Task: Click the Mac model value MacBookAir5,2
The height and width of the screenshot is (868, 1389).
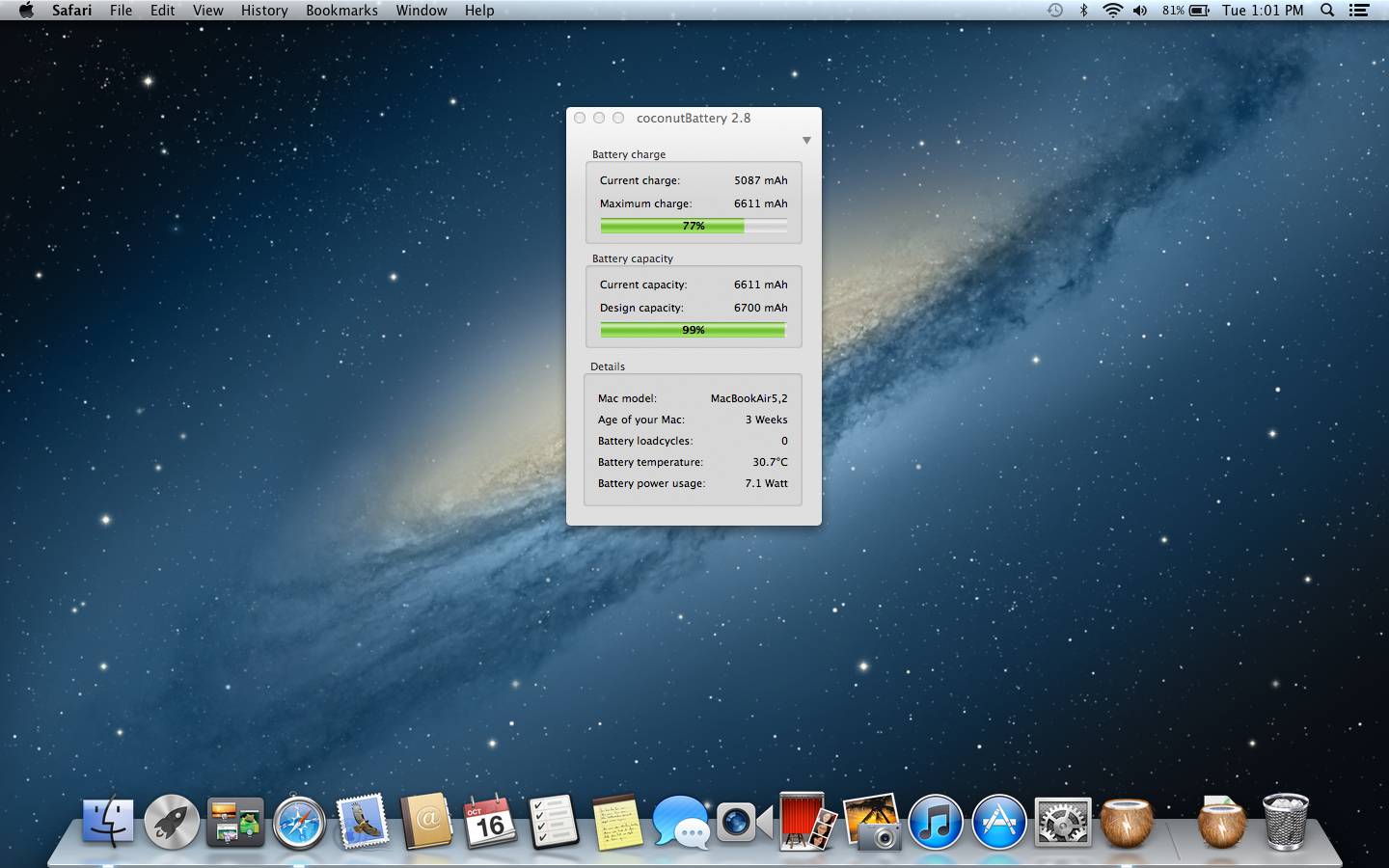Action: click(x=749, y=398)
